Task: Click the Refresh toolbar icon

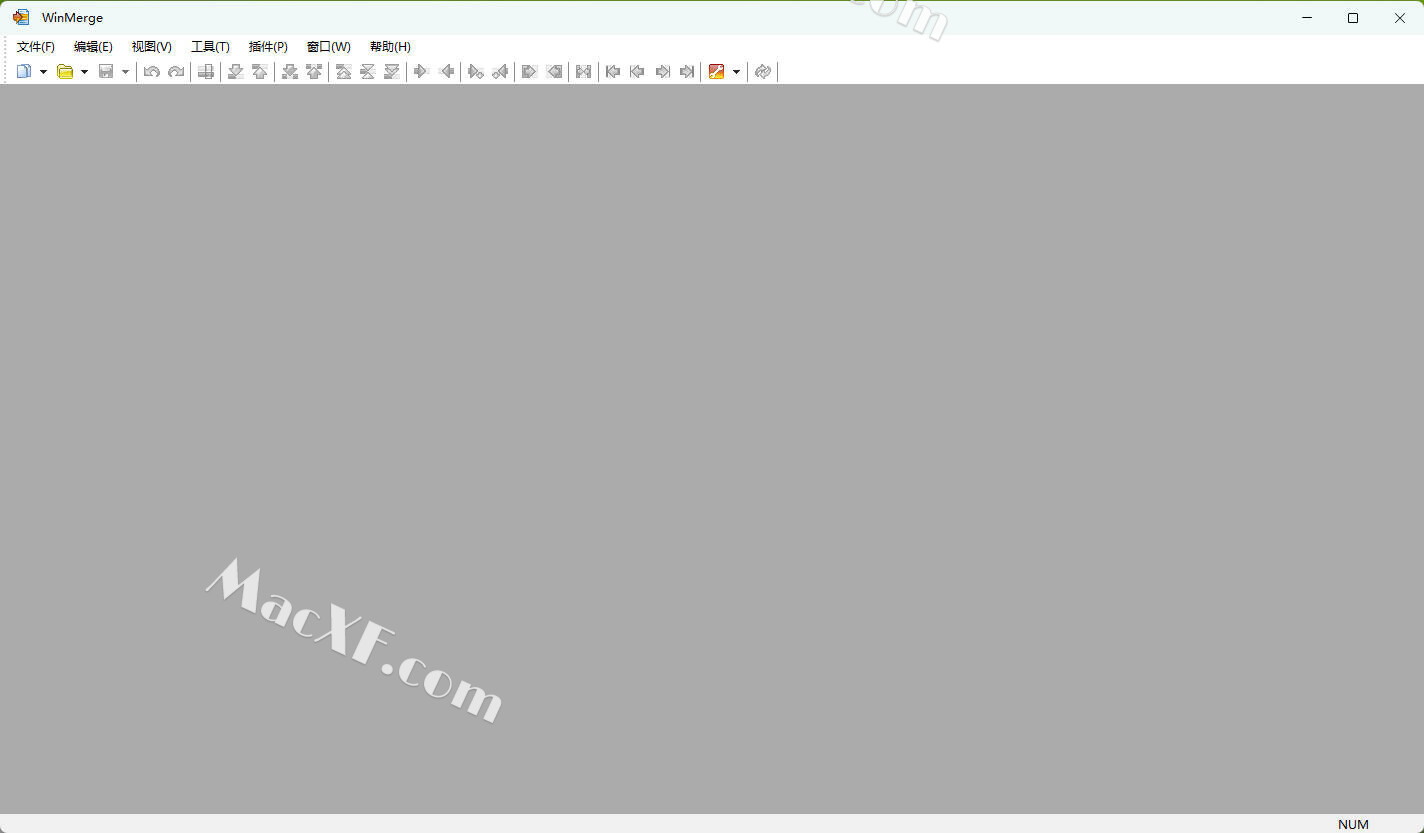Action: click(x=763, y=71)
